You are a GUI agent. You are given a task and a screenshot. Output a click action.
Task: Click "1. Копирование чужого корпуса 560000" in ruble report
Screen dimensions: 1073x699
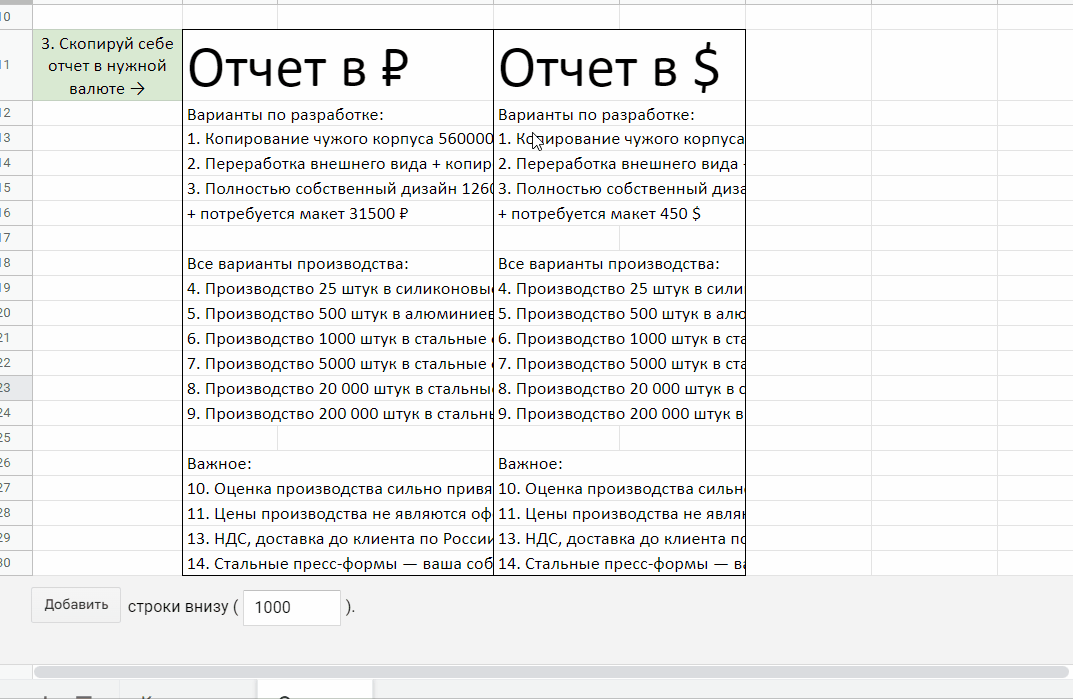click(337, 139)
